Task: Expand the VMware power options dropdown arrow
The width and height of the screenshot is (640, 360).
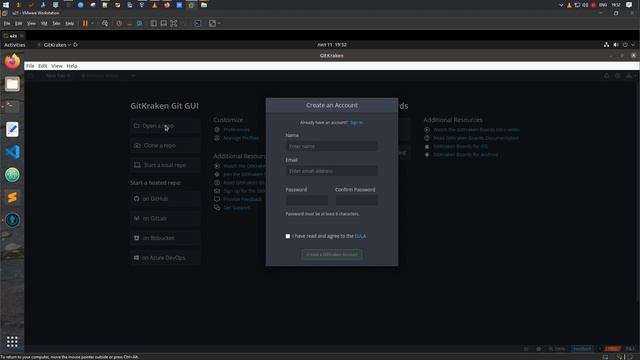Action: tap(92, 24)
